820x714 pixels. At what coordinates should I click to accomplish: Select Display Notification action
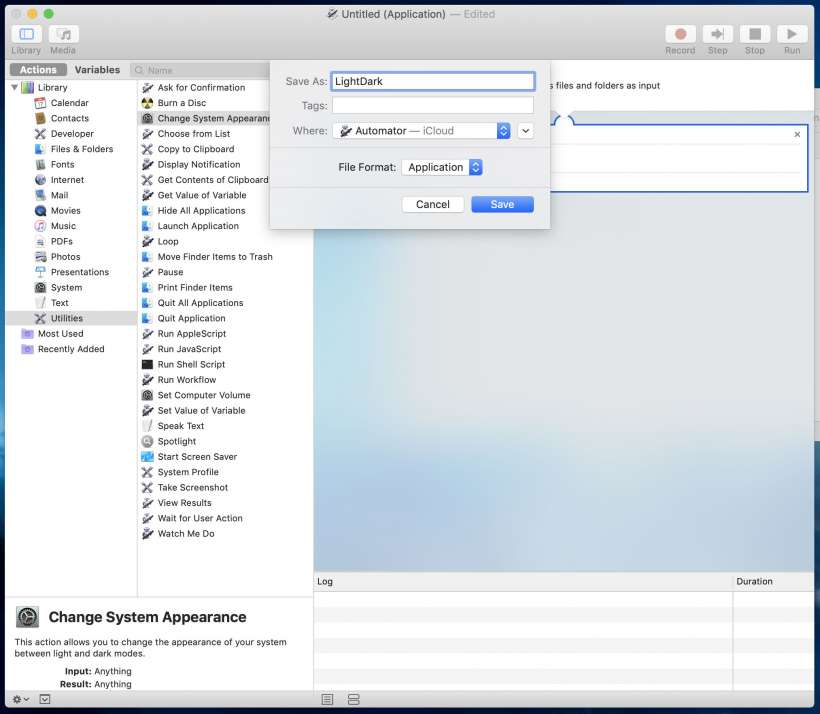click(x=199, y=164)
